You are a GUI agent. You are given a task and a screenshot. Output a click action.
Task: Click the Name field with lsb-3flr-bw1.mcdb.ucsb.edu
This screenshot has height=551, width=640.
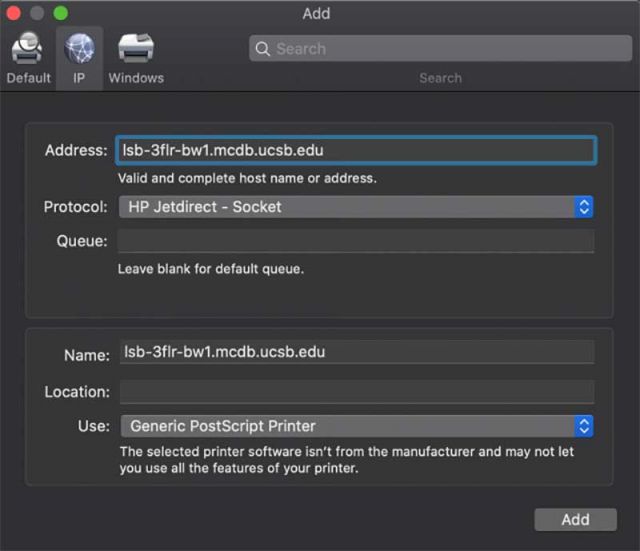357,352
